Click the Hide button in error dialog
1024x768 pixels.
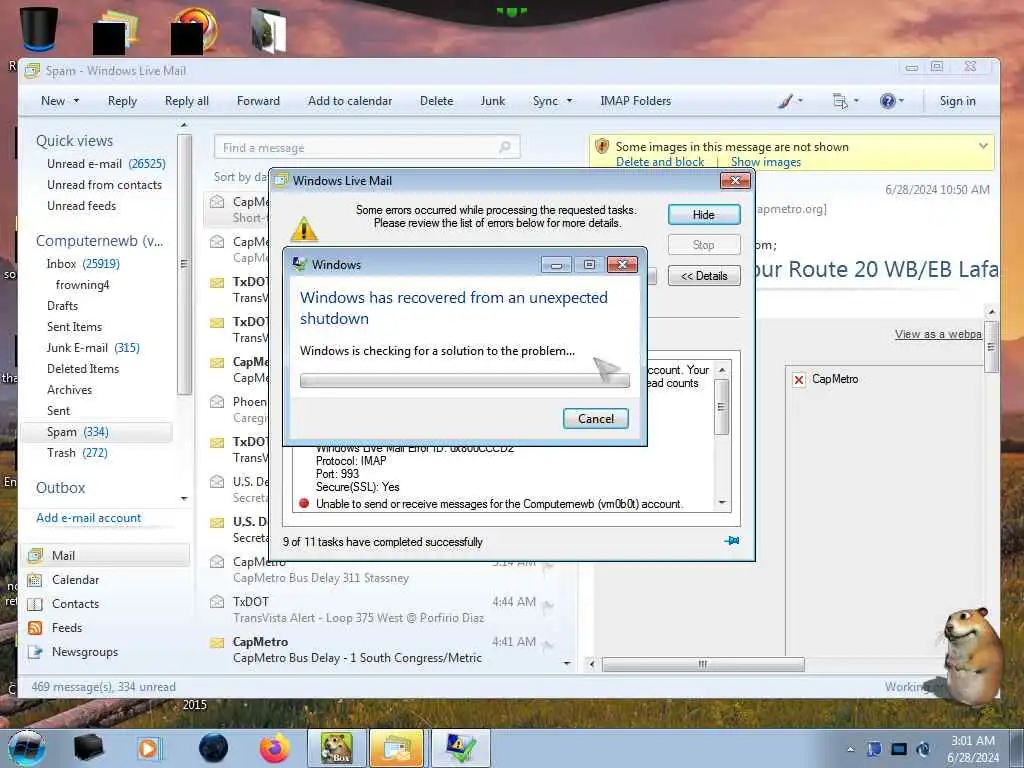click(704, 215)
